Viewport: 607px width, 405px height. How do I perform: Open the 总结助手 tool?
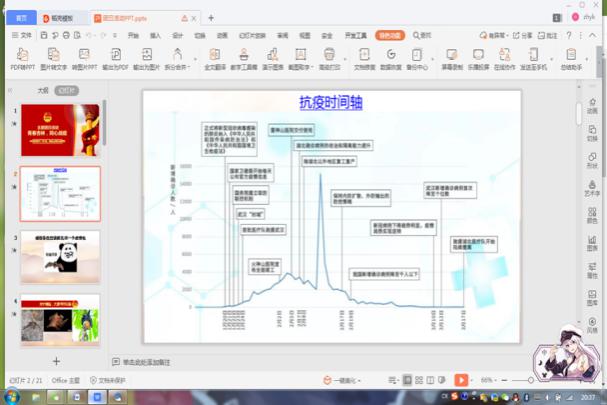pyautogui.click(x=571, y=59)
